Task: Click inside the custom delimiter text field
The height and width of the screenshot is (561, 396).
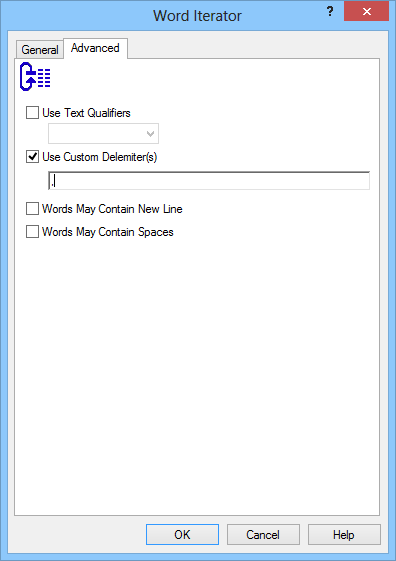Action: 209,180
